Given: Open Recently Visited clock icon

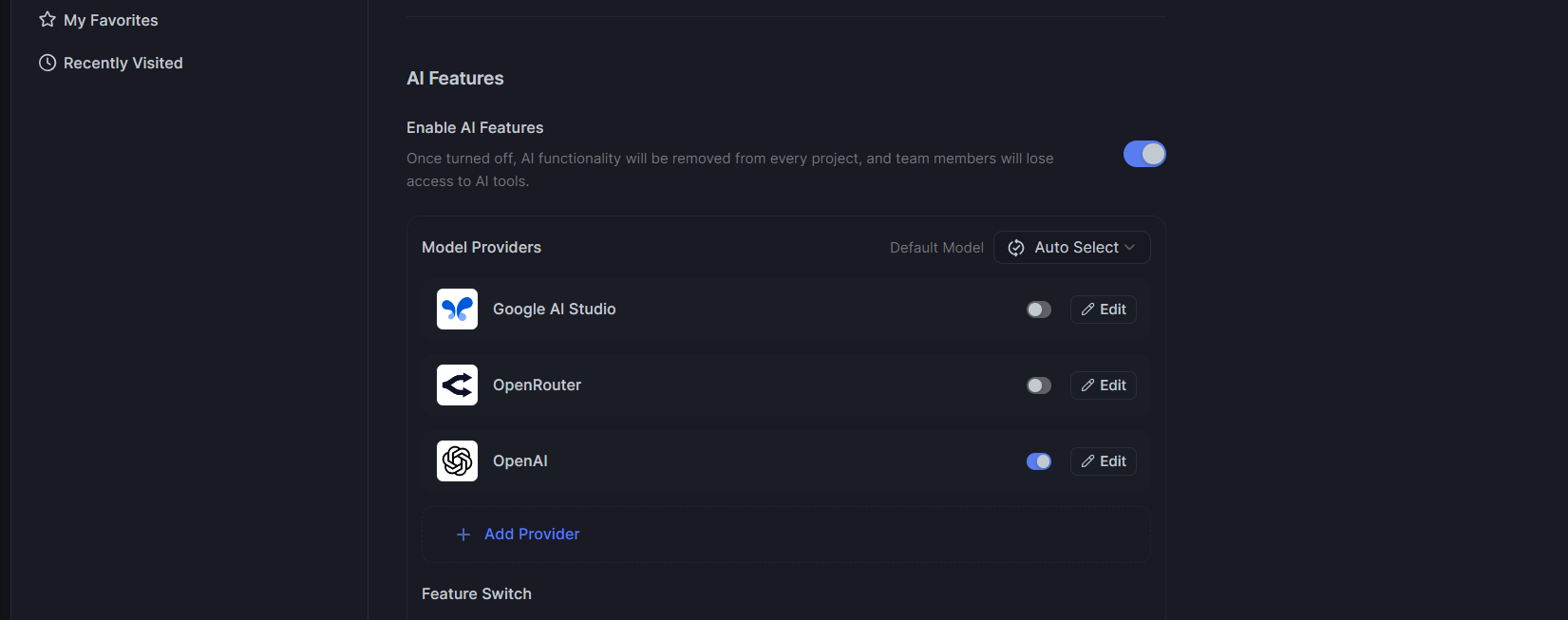Looking at the screenshot, I should click(47, 63).
